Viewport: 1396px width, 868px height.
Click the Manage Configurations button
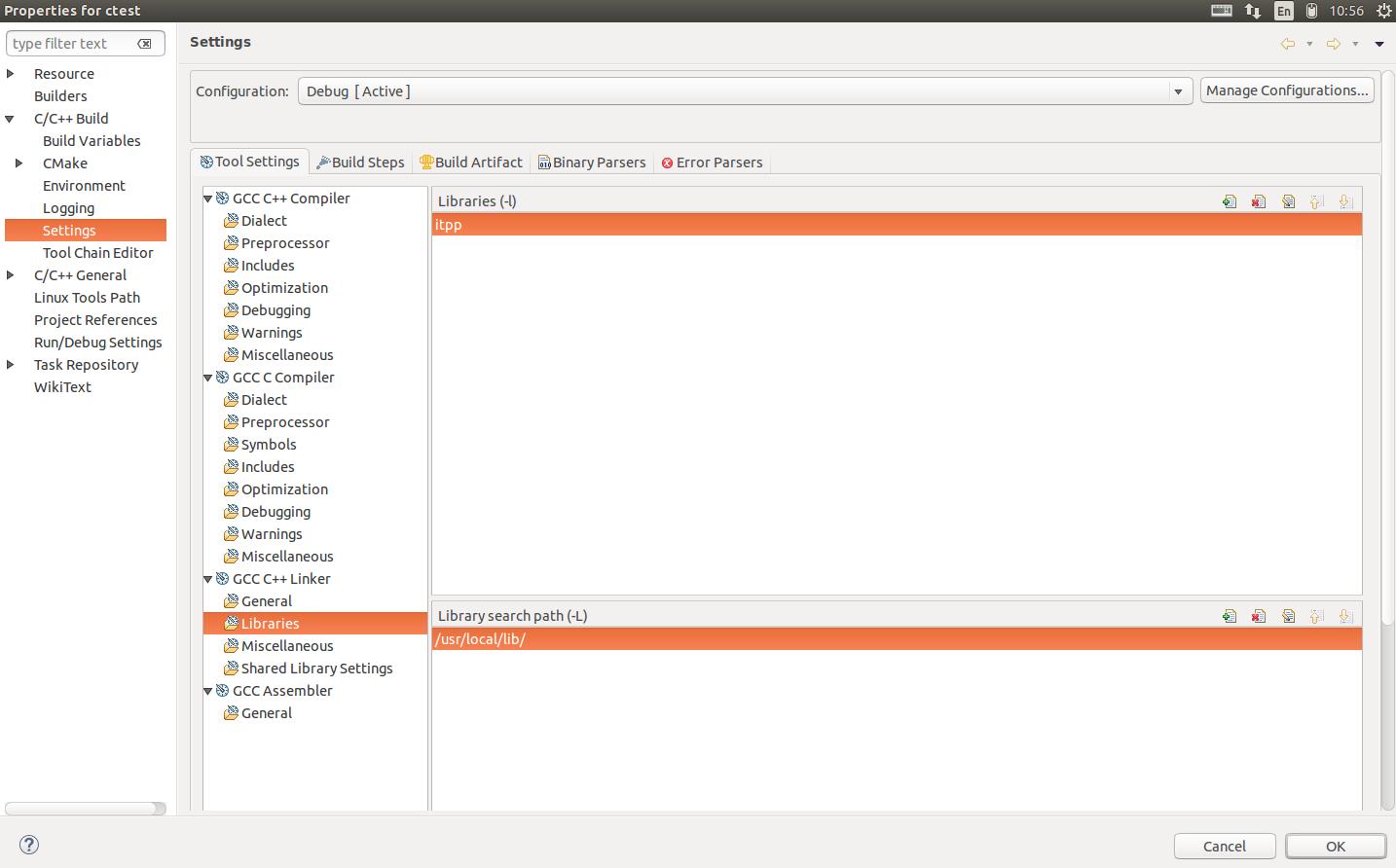[1286, 90]
